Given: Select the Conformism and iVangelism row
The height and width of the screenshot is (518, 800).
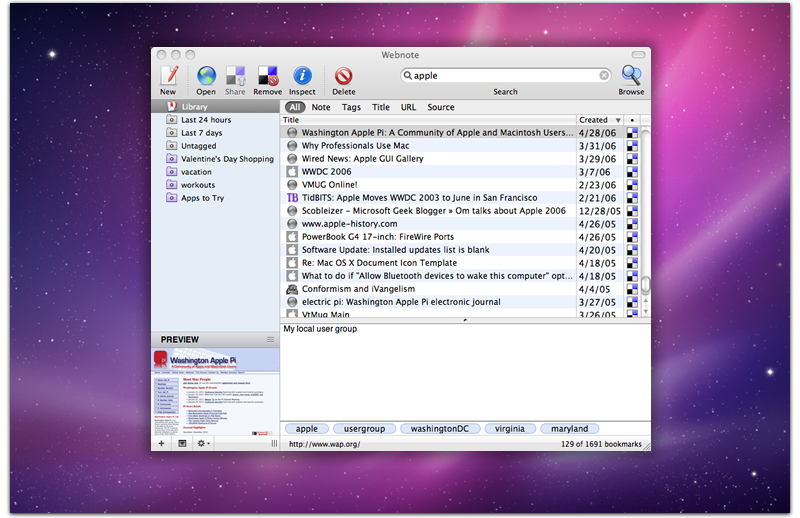Looking at the screenshot, I should point(460,289).
